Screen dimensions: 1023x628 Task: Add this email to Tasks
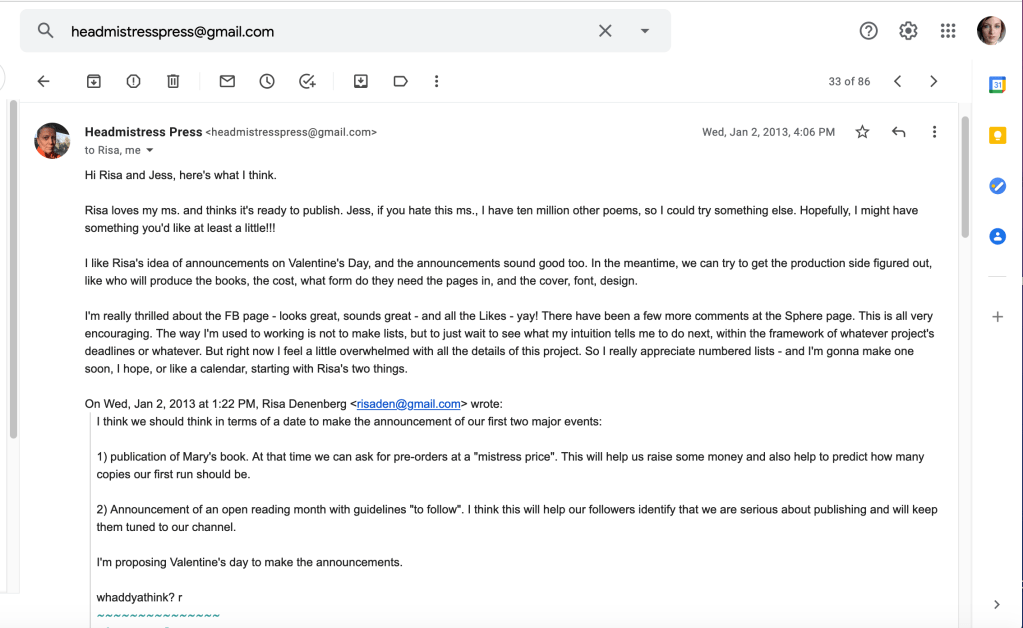(307, 81)
